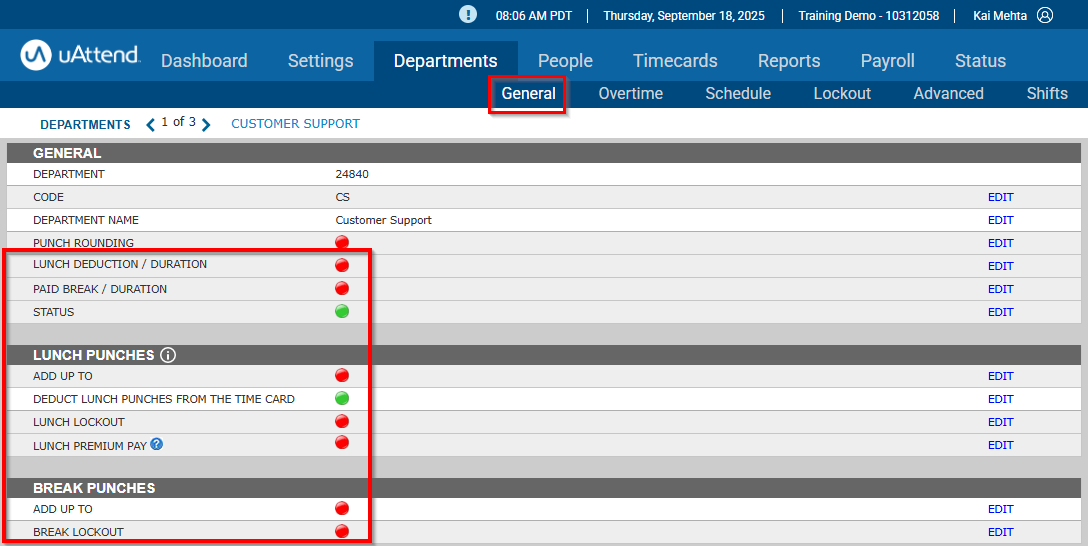Click the uAttend logo

coord(80,56)
